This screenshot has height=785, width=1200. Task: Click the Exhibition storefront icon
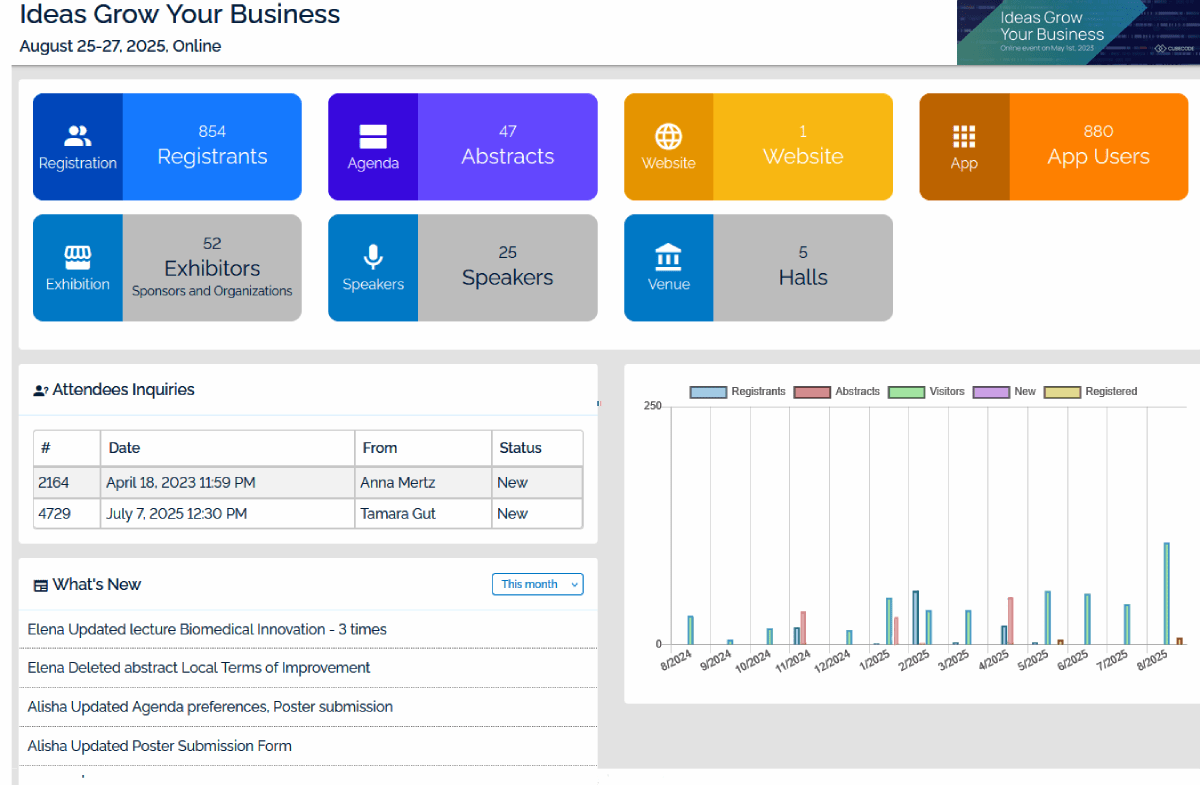click(77, 258)
